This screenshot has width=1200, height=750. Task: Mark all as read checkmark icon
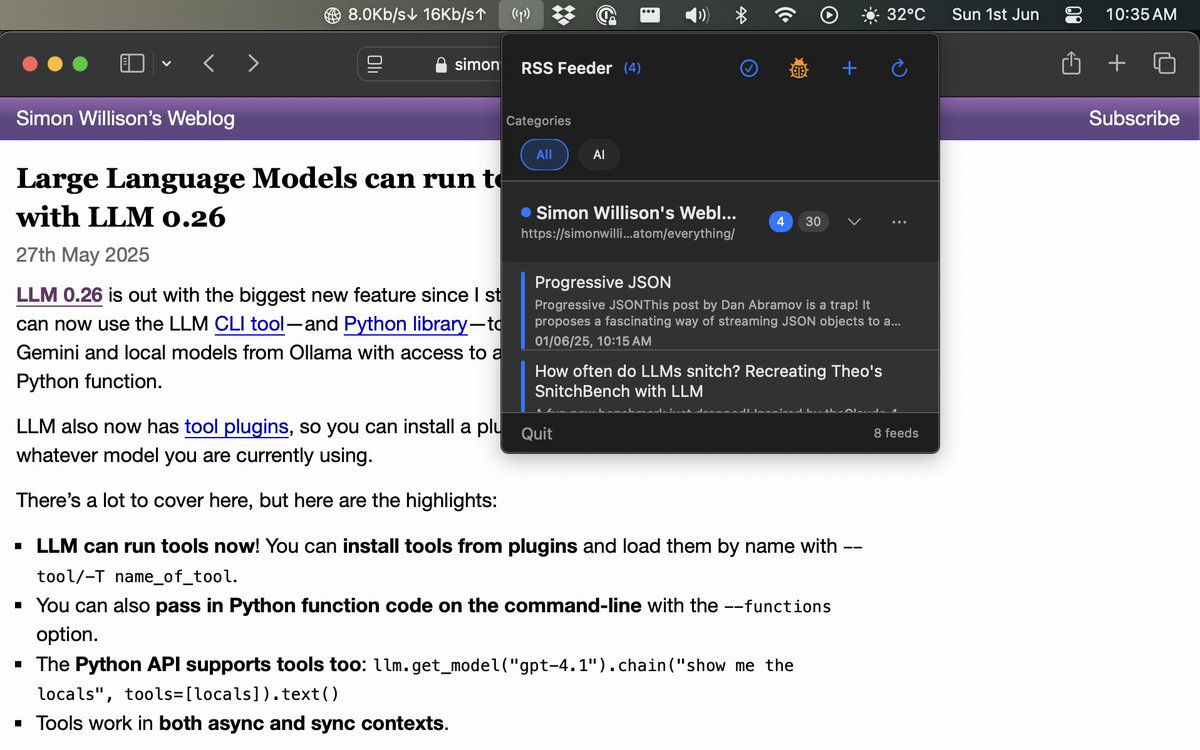[749, 68]
